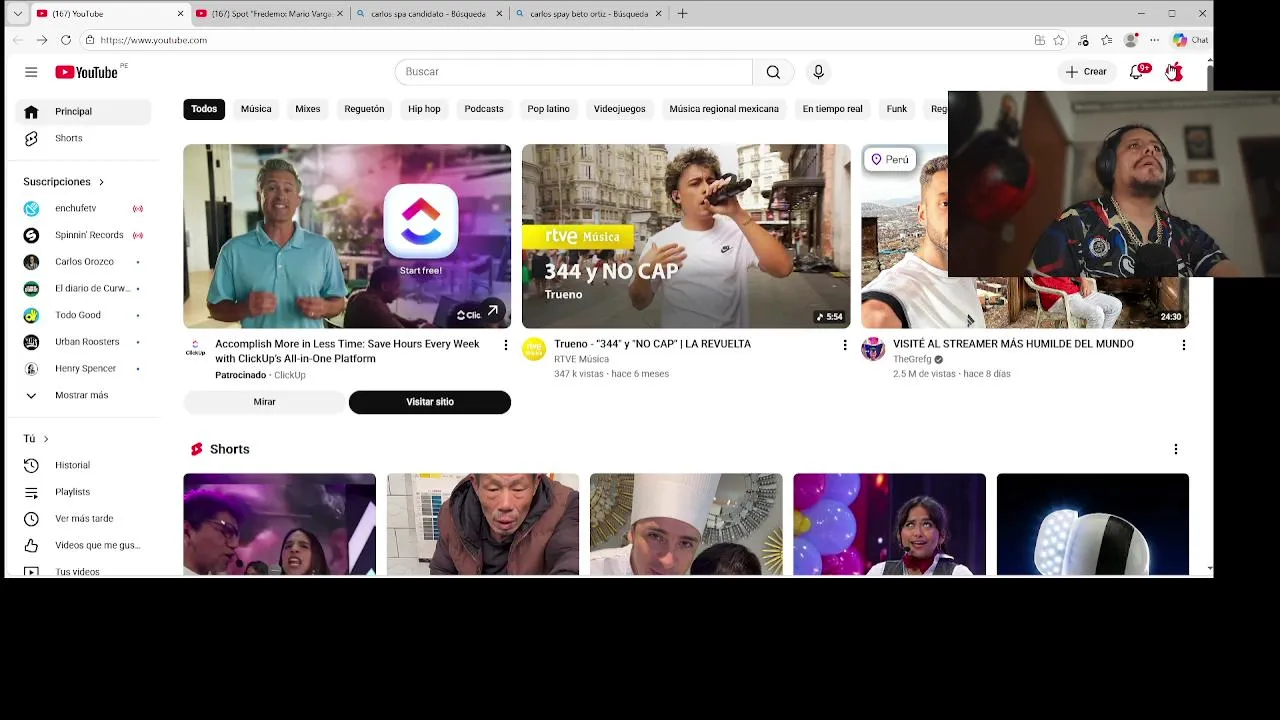The height and width of the screenshot is (720, 1280).
Task: Open VISITÉ AL STREAMER MÁS HUMILDE video title
Action: pos(1013,344)
